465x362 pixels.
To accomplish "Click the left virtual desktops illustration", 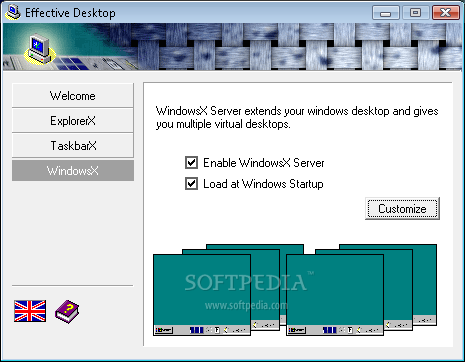I will [228, 290].
